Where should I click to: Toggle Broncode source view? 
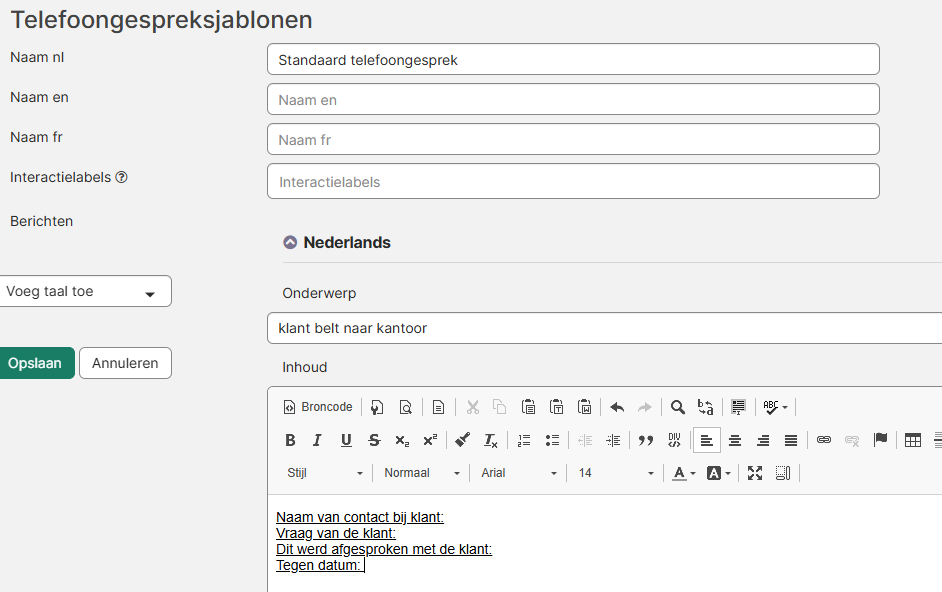coord(318,407)
